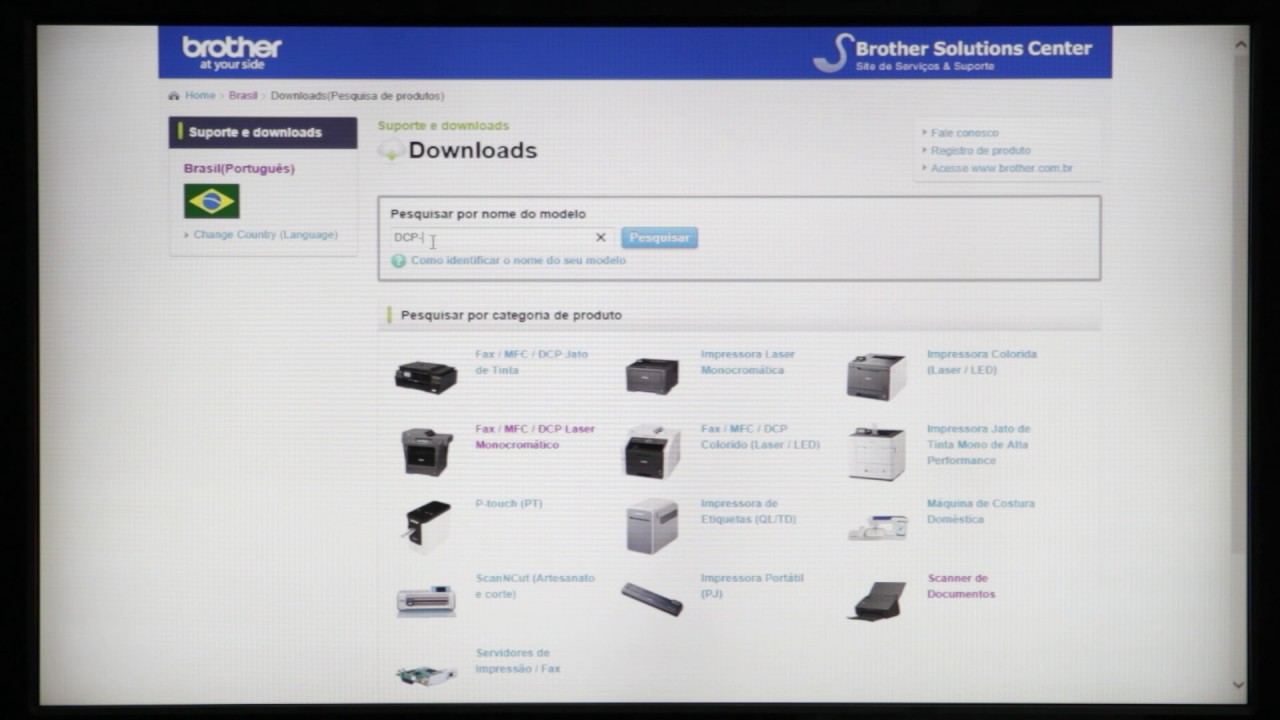Viewport: 1280px width, 720px height.
Task: Click the scrollbar down arrow
Action: tap(1240, 685)
